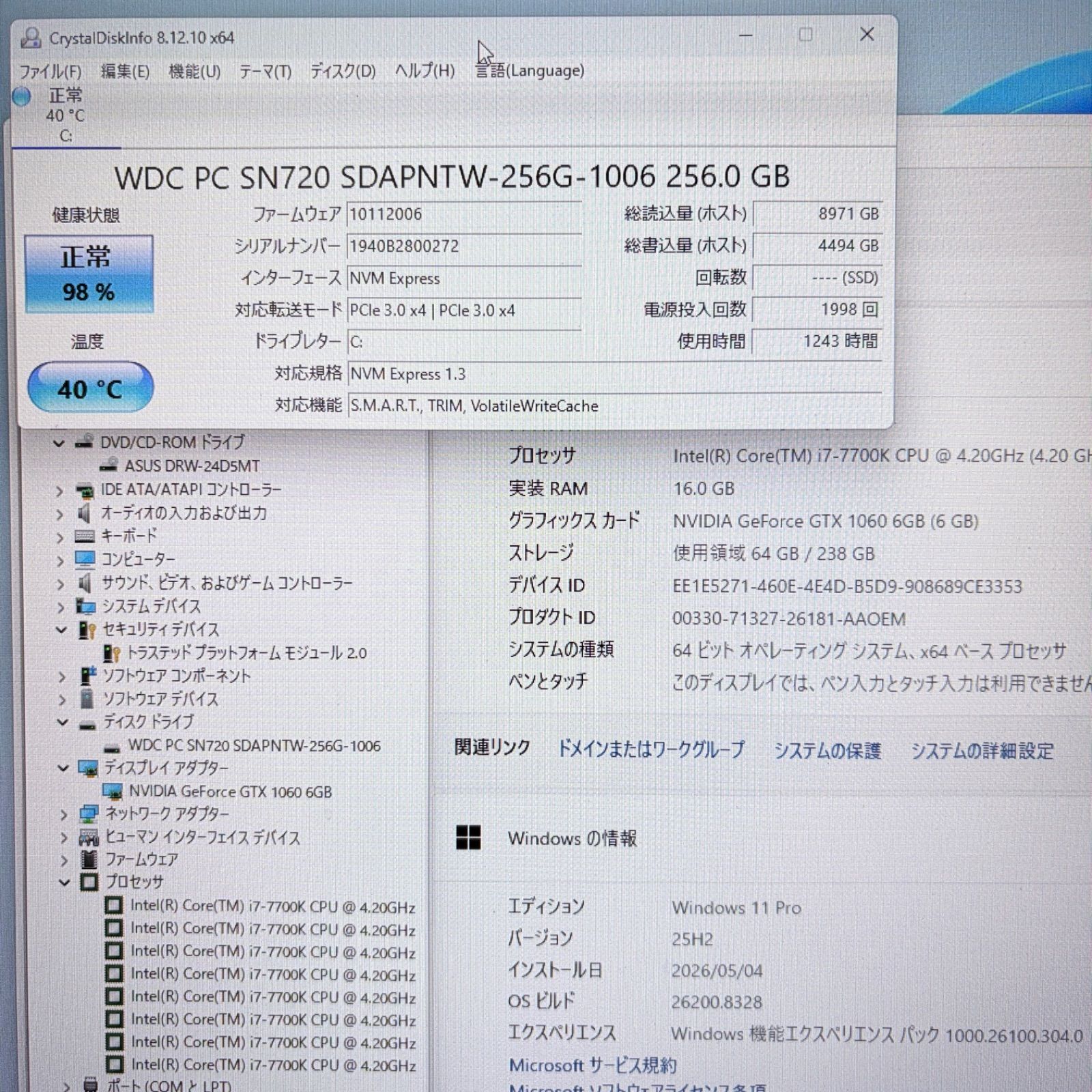Expand the オーディオの入力および出力 node

pyautogui.click(x=60, y=514)
